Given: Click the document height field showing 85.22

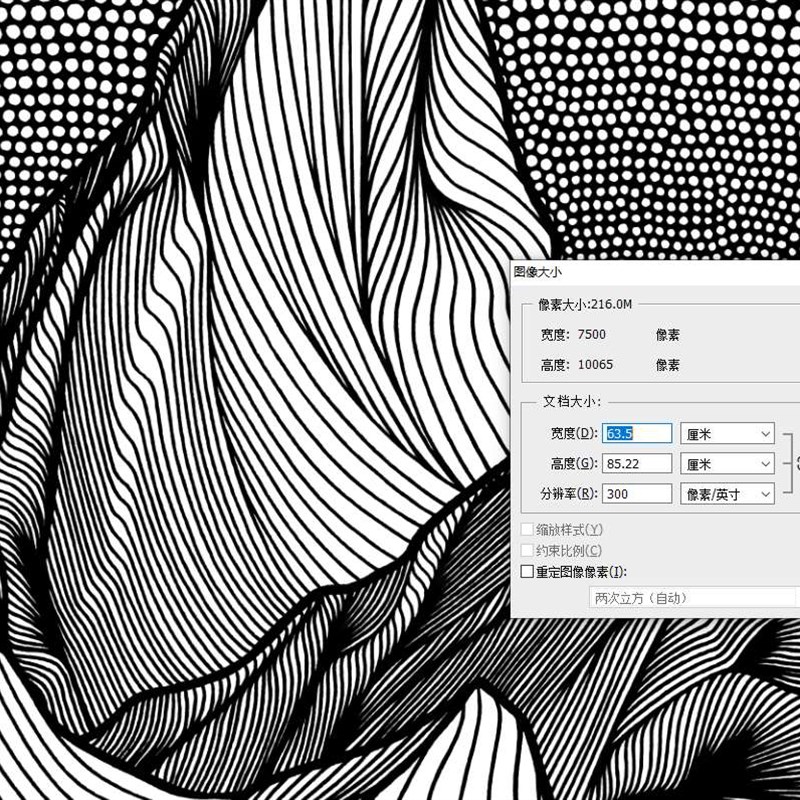Looking at the screenshot, I should pos(637,463).
